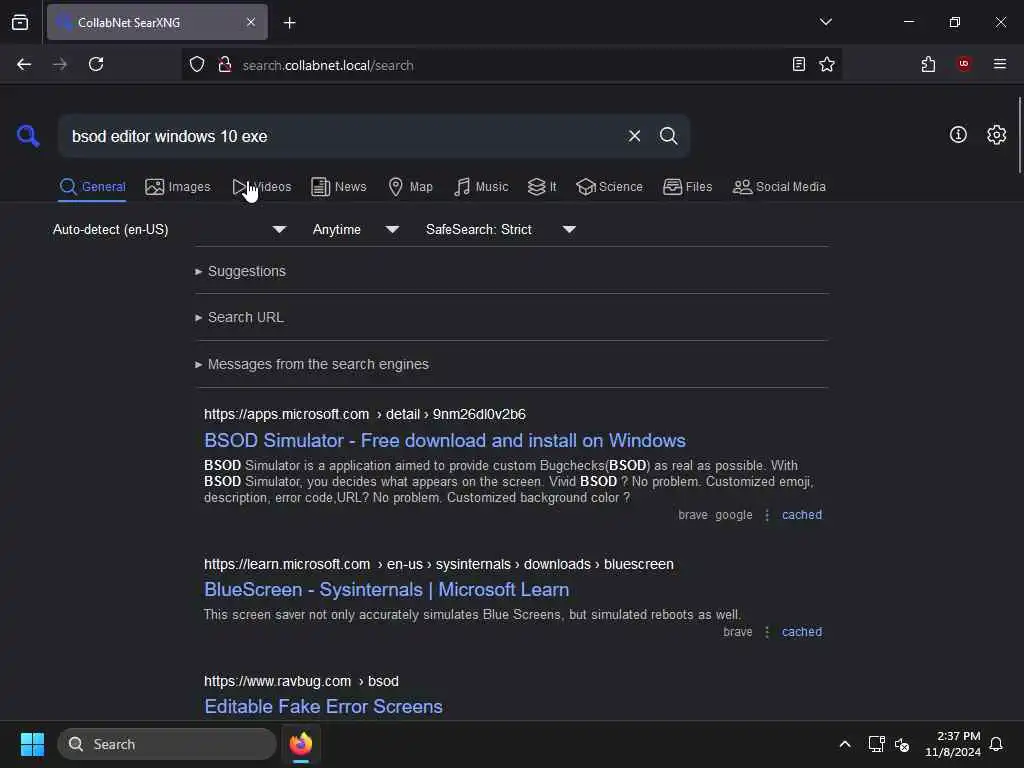Open network status tray icon

click(x=876, y=744)
